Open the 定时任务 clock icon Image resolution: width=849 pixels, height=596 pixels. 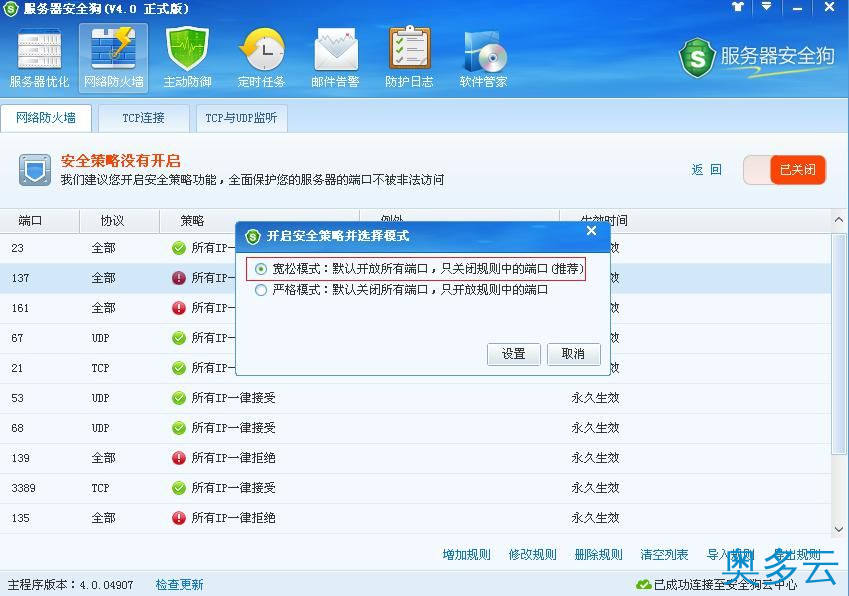click(262, 57)
